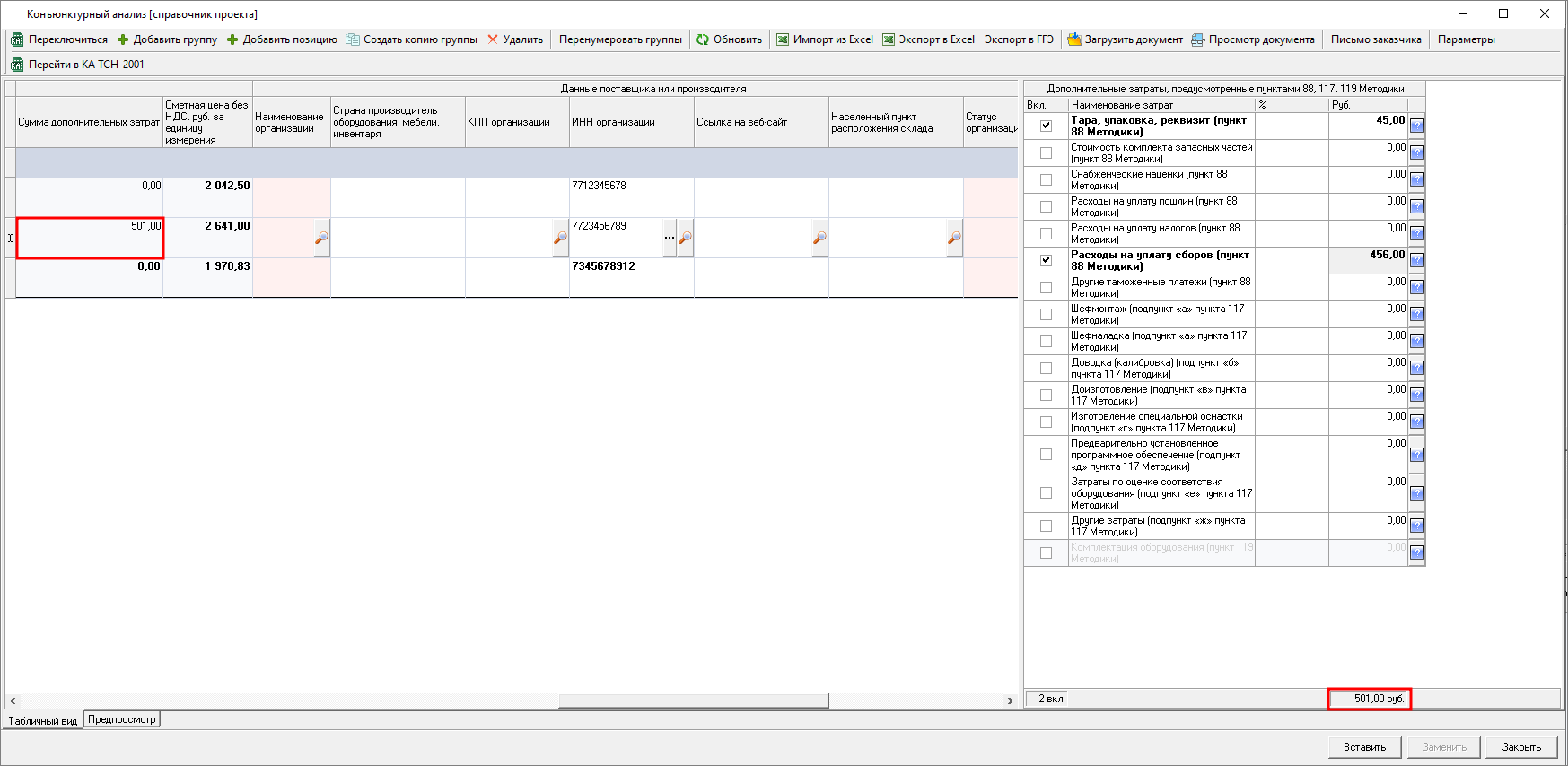Uncheck Расходы на уплату сборов checkbox
Image resolution: width=1568 pixels, height=766 pixels.
[1046, 260]
